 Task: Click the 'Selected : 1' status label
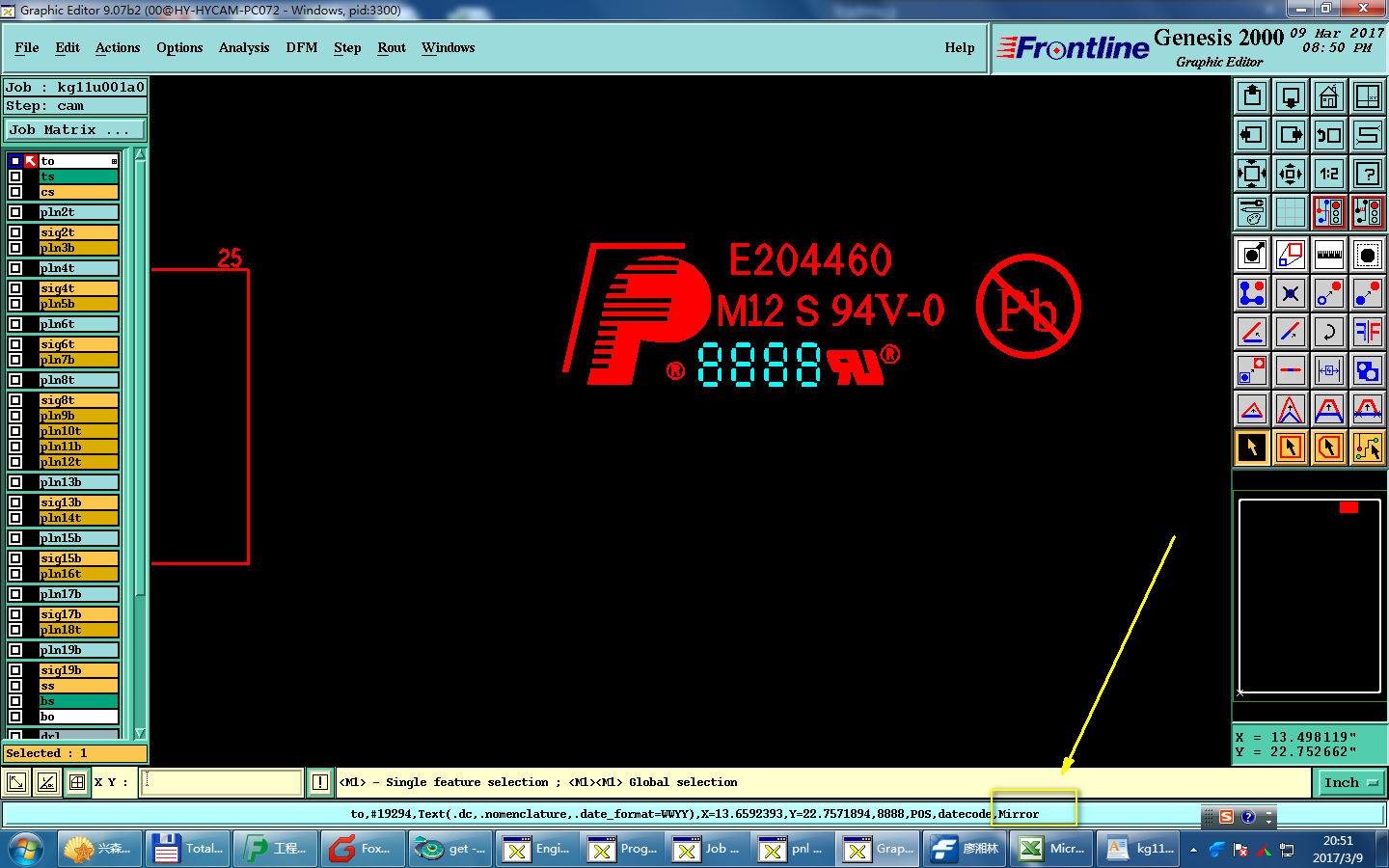[75, 753]
